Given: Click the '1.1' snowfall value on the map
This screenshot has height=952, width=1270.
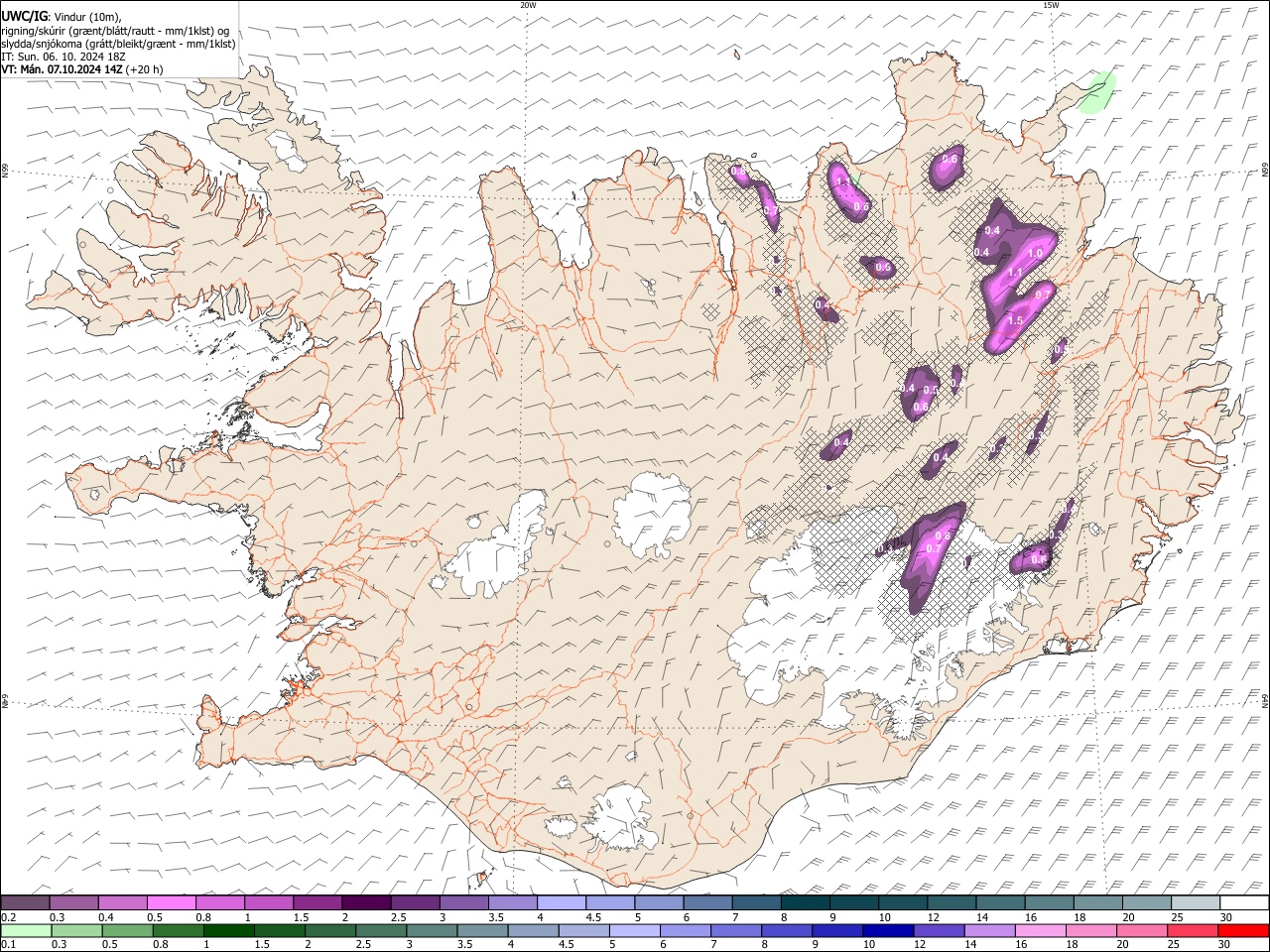Looking at the screenshot, I should click(x=1015, y=272).
